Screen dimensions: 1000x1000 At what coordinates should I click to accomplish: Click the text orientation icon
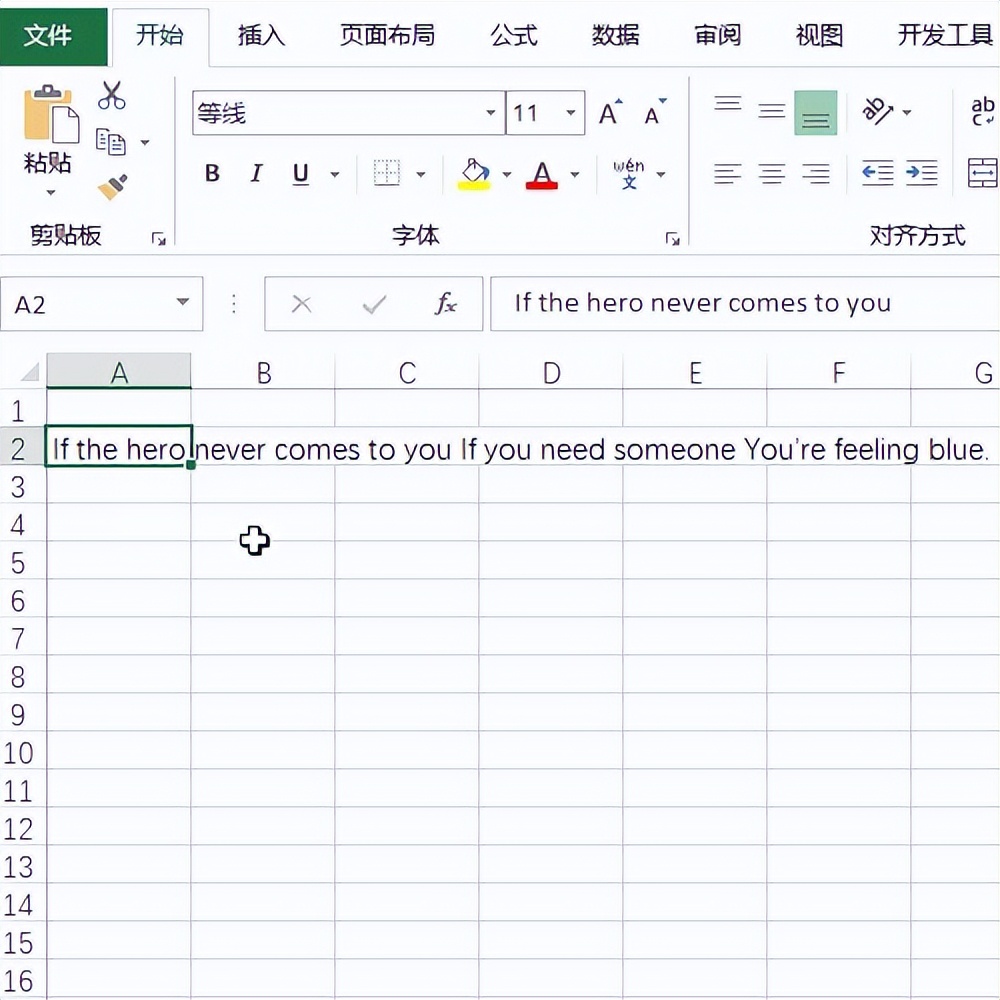(878, 111)
